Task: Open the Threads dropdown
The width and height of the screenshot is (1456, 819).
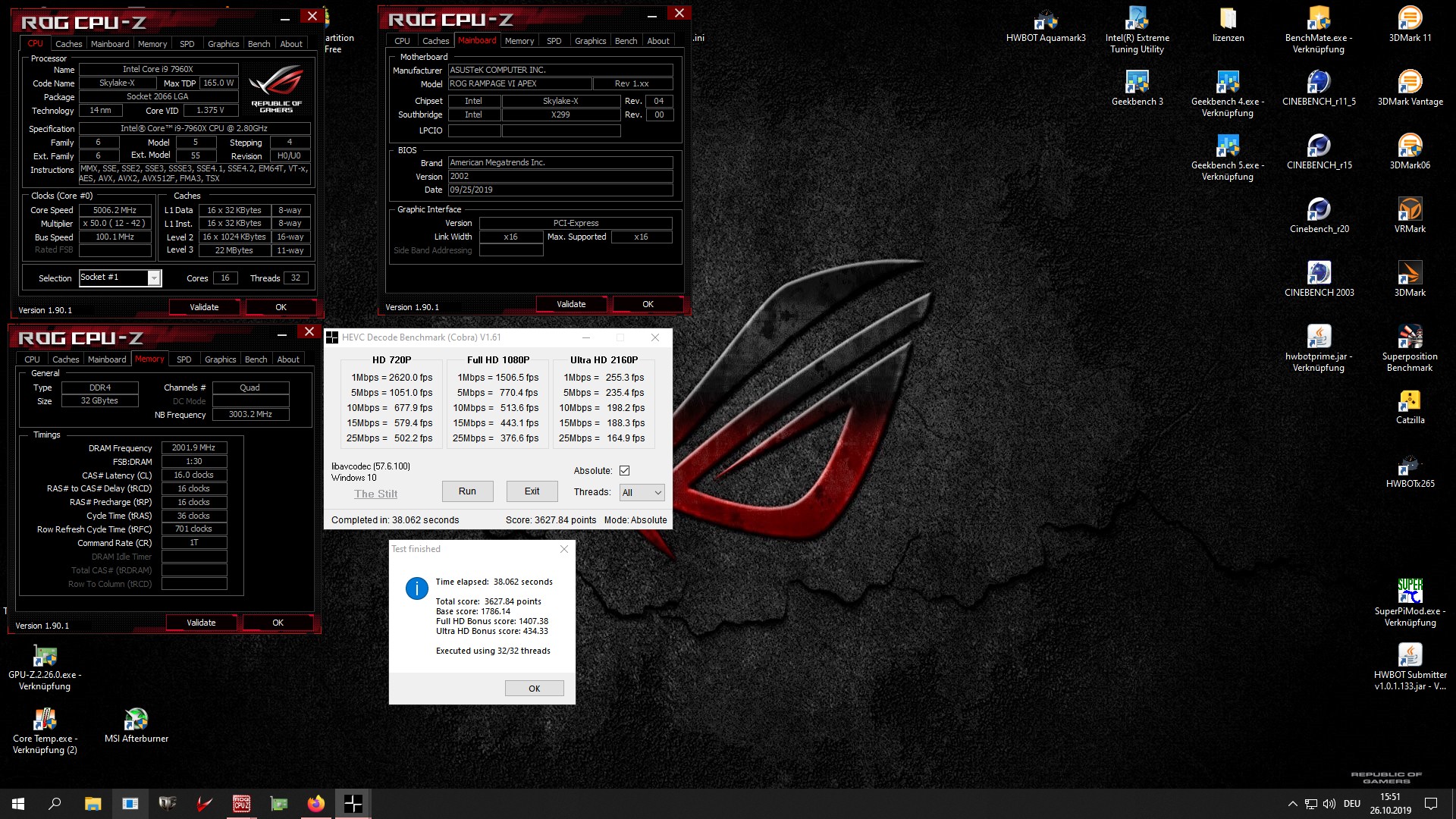Action: (642, 493)
